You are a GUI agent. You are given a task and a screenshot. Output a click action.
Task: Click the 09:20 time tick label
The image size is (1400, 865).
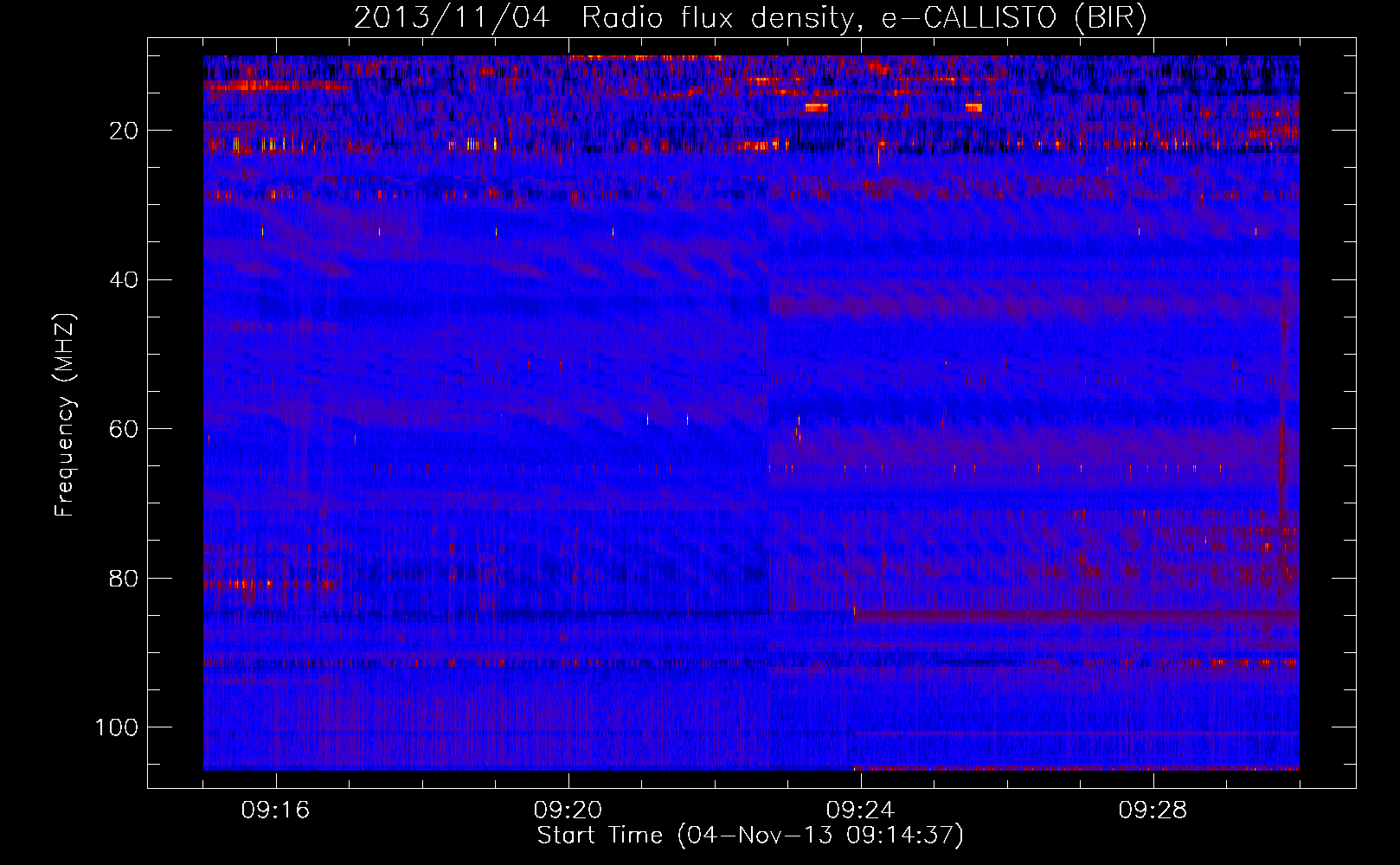pos(568,811)
